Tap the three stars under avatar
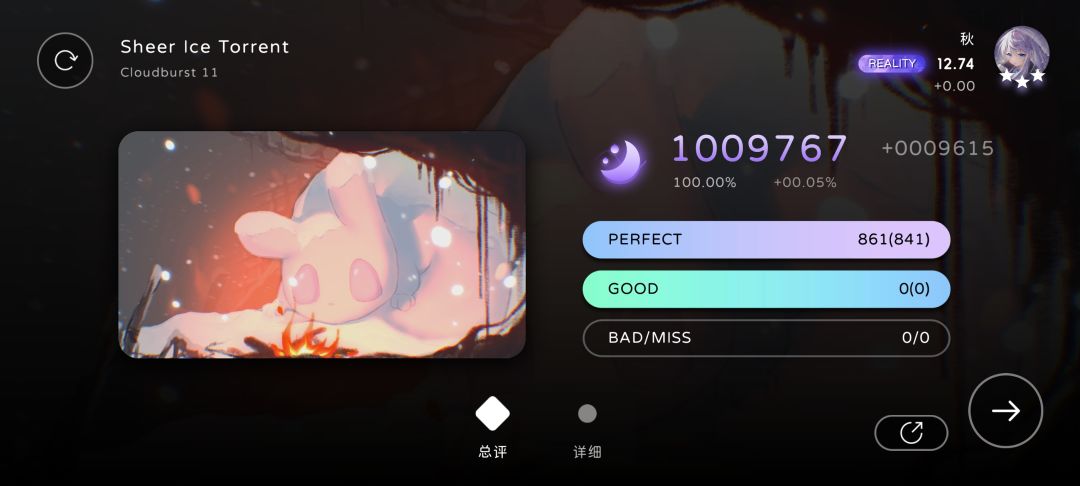Viewport: 1080px width, 486px height. click(1022, 77)
